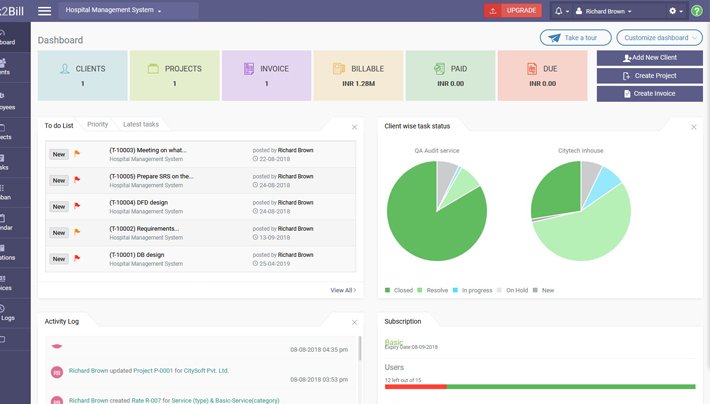Go to Employees in the sidebar
710x404 pixels.
point(7,102)
